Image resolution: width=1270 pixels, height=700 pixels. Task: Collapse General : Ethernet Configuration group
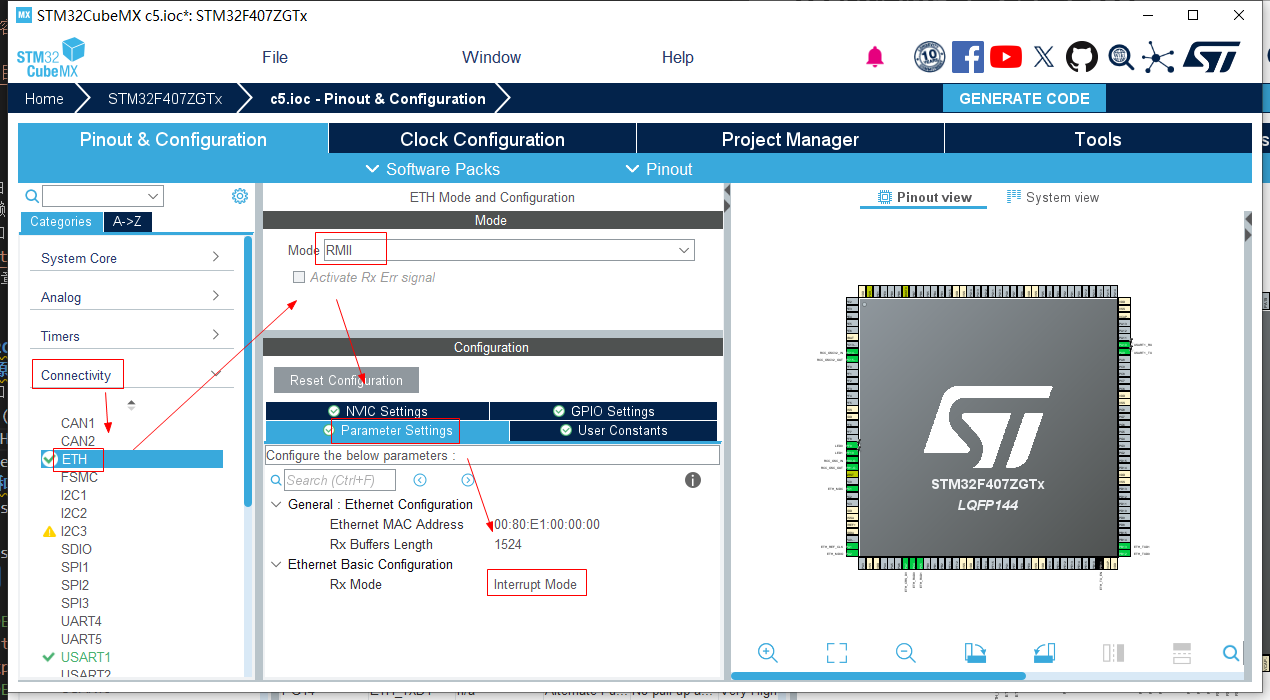(x=276, y=504)
